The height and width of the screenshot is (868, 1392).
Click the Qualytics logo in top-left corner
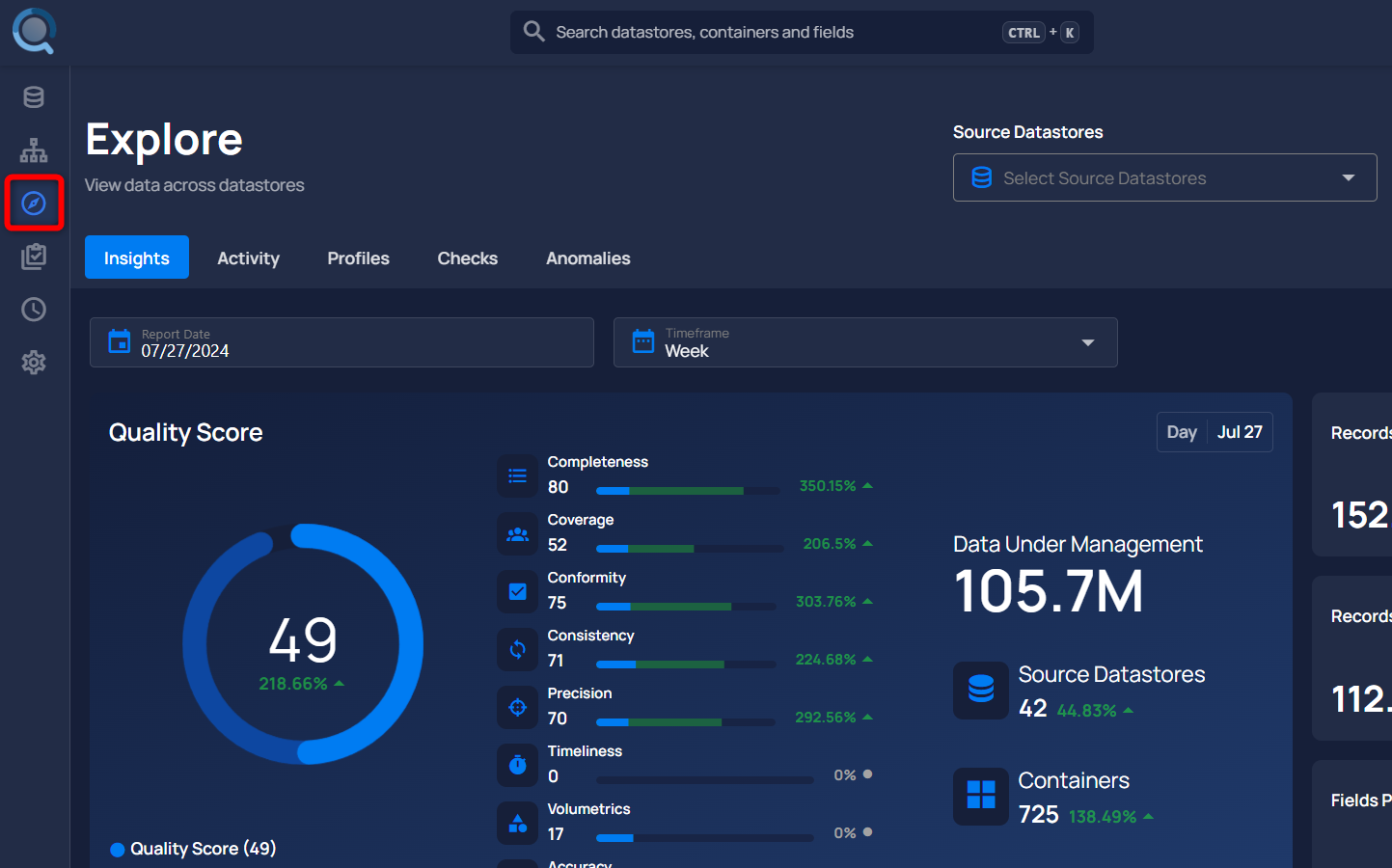(x=34, y=31)
